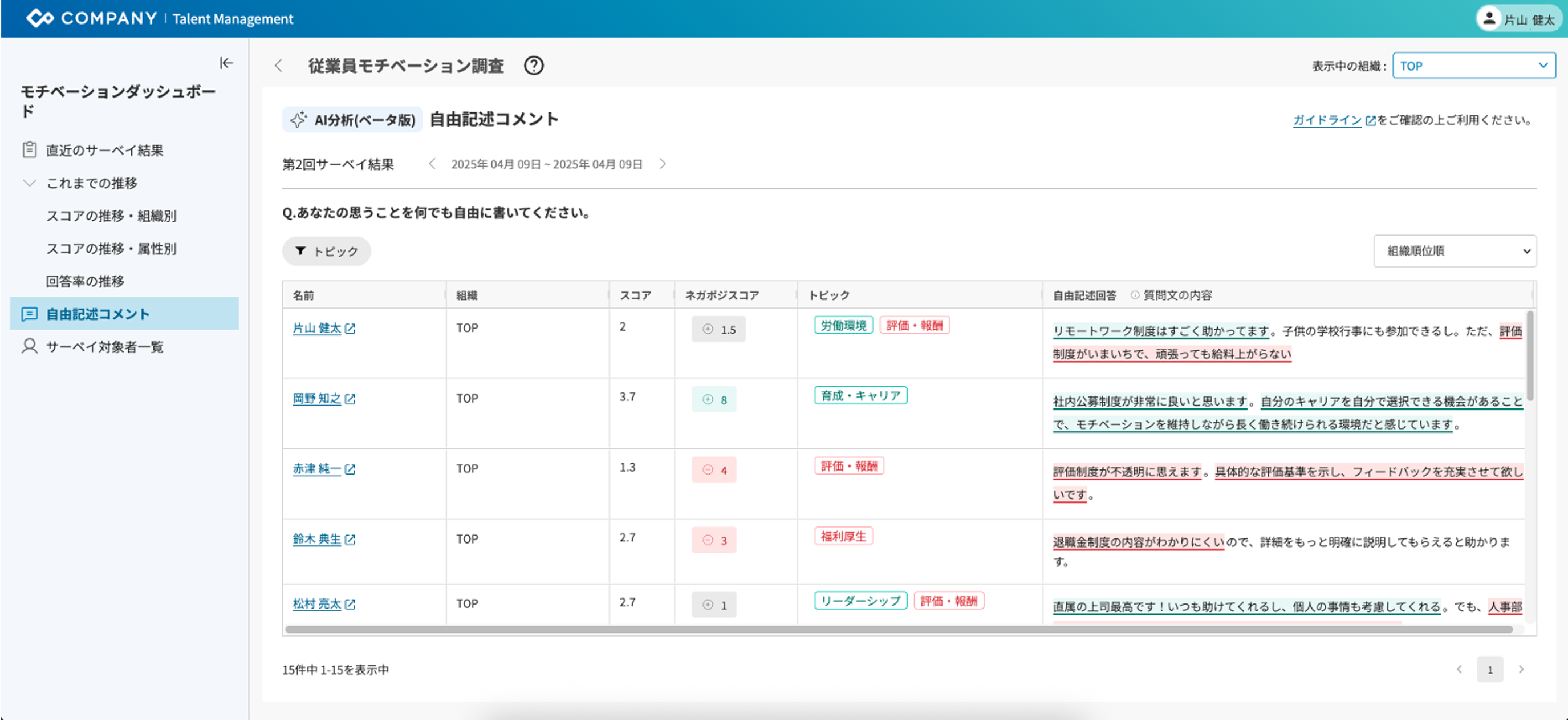This screenshot has width=1568, height=721.
Task: Click the 質問文の内容 info icon
Action: tap(1135, 295)
